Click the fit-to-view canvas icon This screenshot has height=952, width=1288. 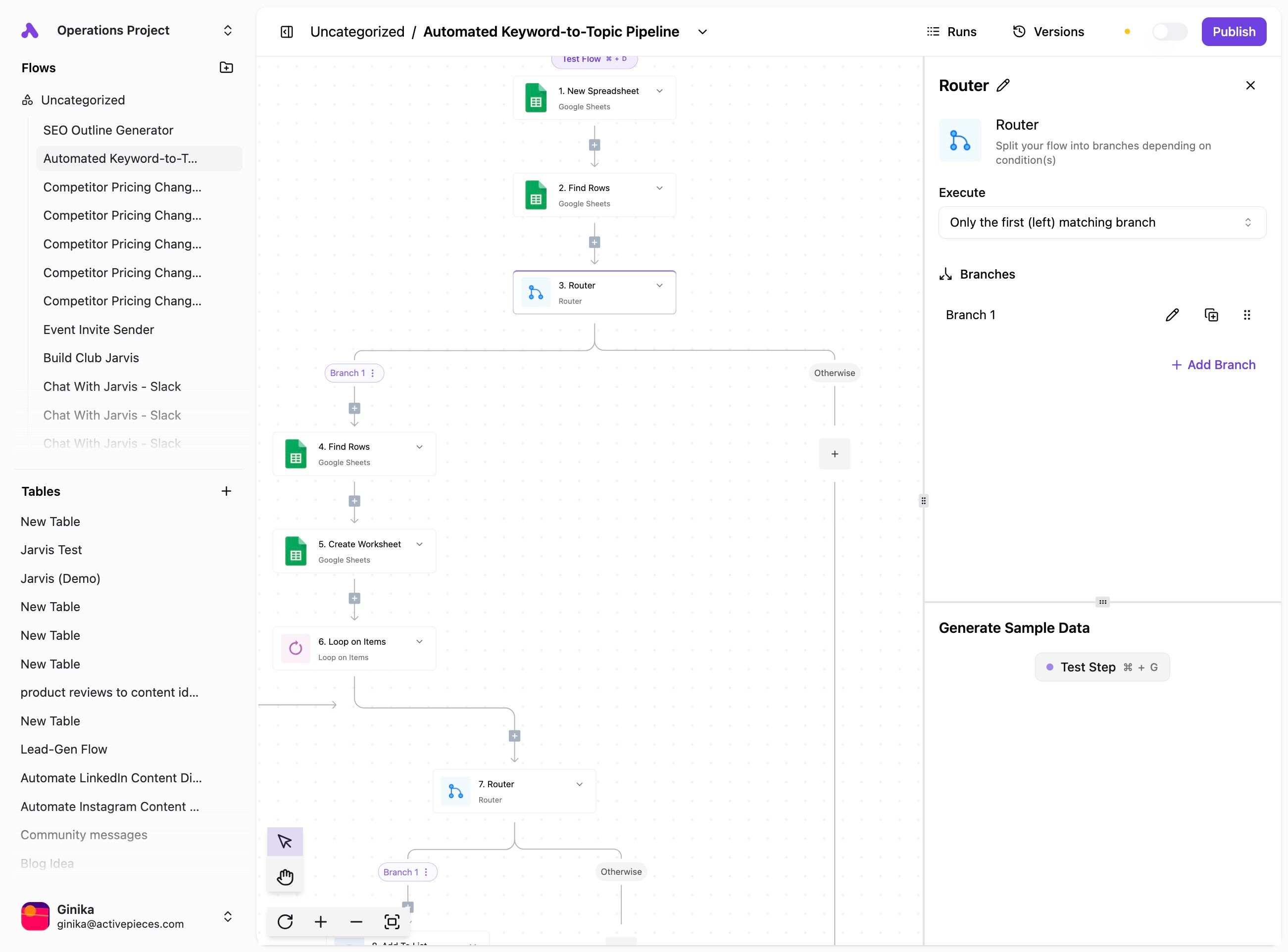(x=392, y=922)
